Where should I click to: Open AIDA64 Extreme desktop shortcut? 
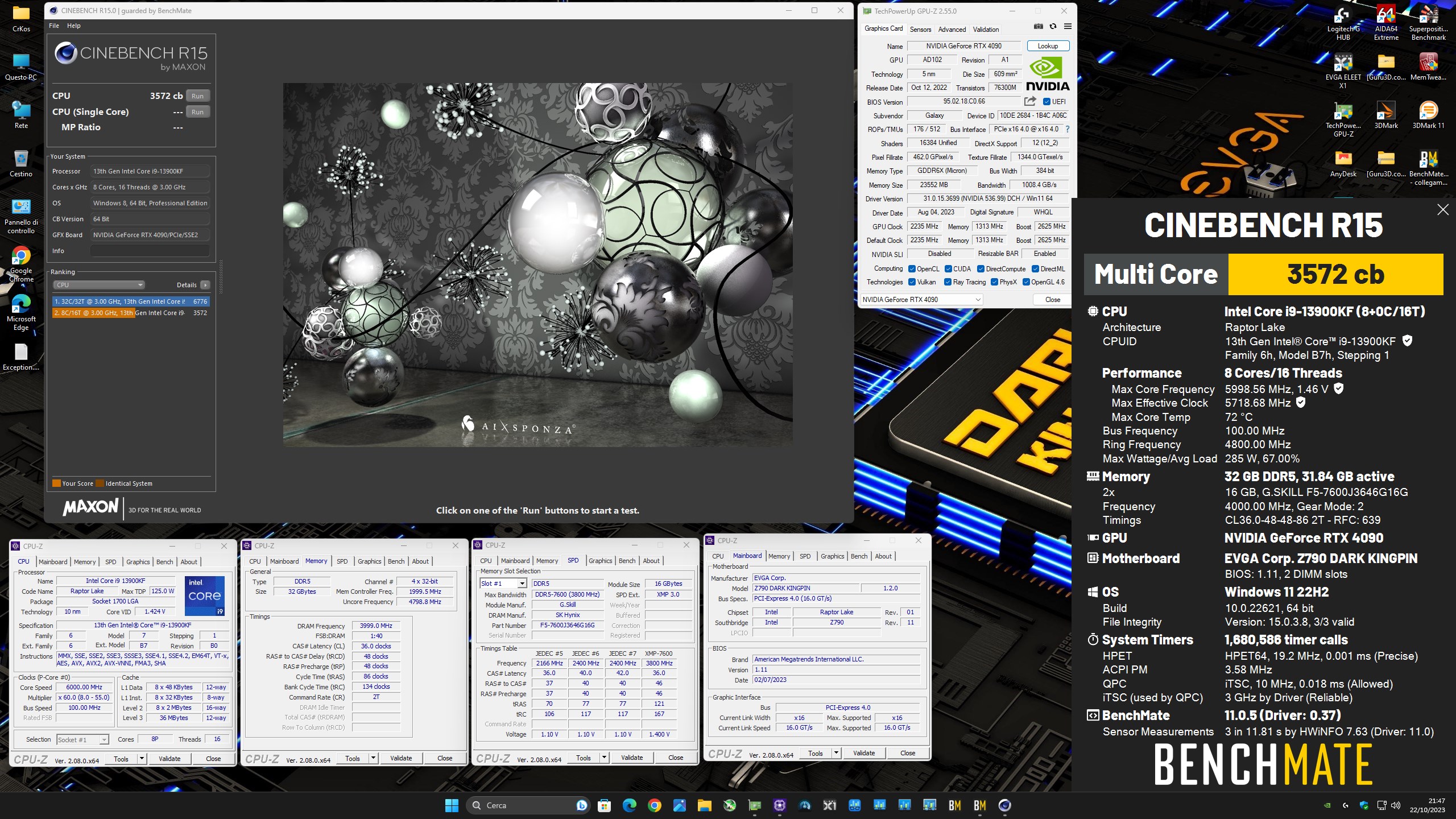pos(1386,23)
